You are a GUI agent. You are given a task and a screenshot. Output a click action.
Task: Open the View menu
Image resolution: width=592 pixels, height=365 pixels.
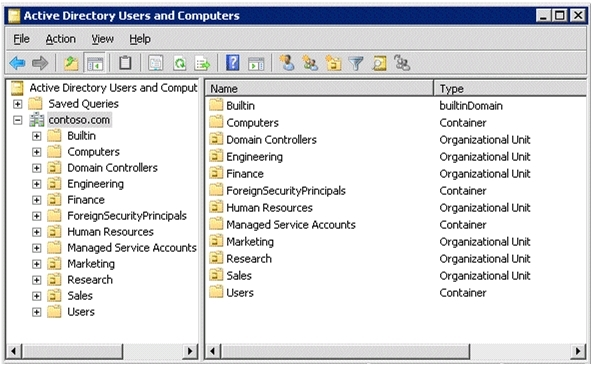pyautogui.click(x=102, y=39)
